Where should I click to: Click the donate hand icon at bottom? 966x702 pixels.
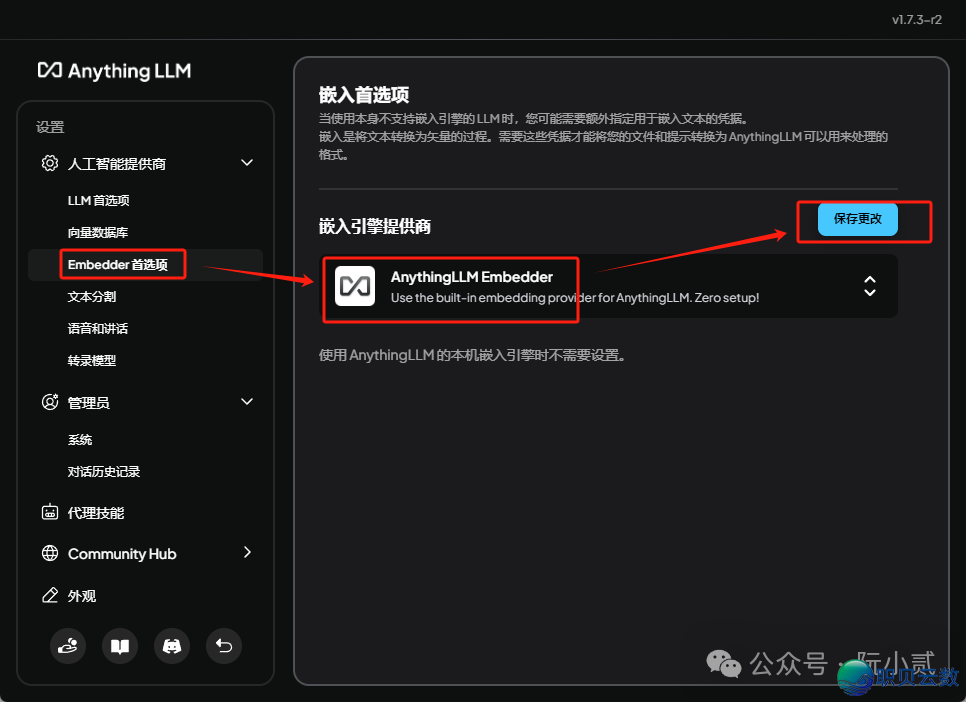pos(68,646)
